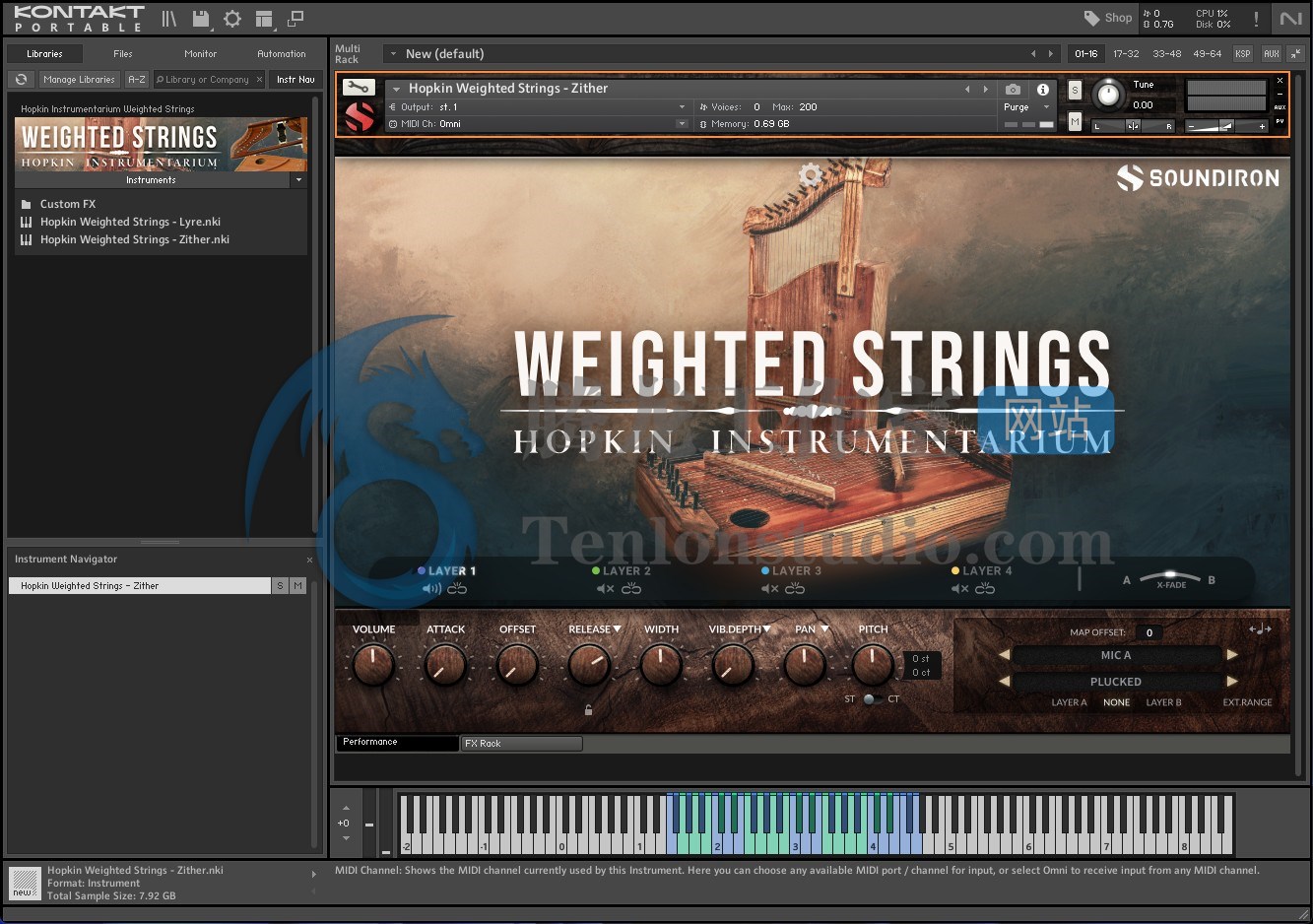The image size is (1313, 924).
Task: Click the exclamation panic icon
Action: 1256,19
